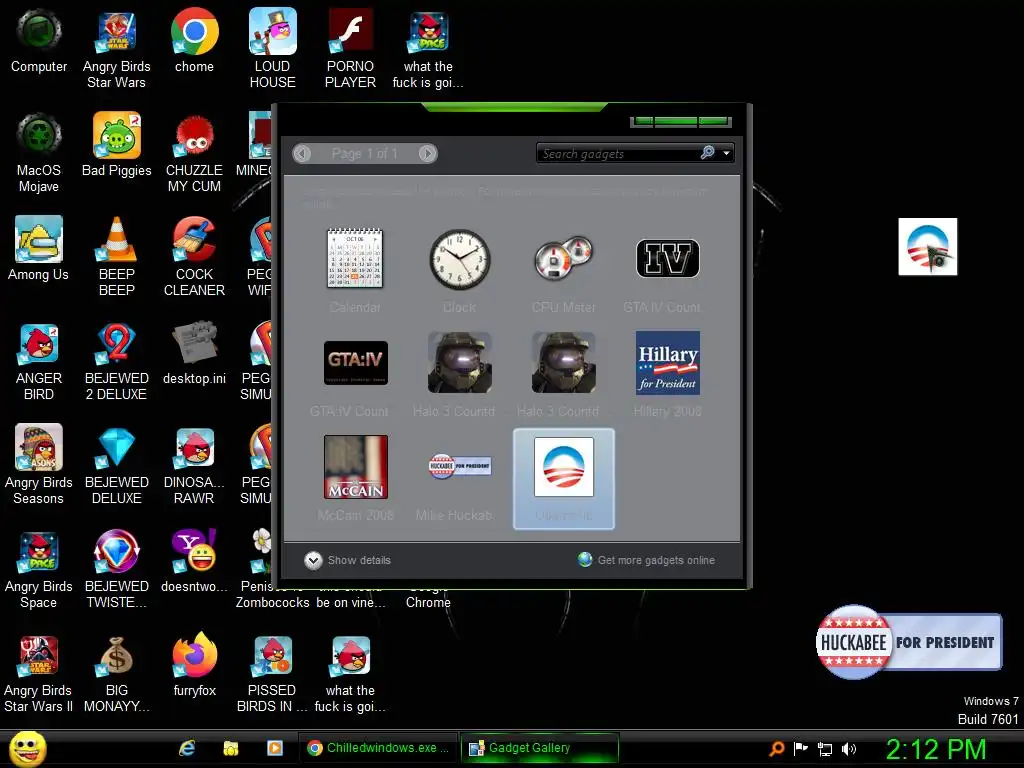Image resolution: width=1024 pixels, height=768 pixels.
Task: Select the Hillary 2008 gadget
Action: tap(667, 362)
